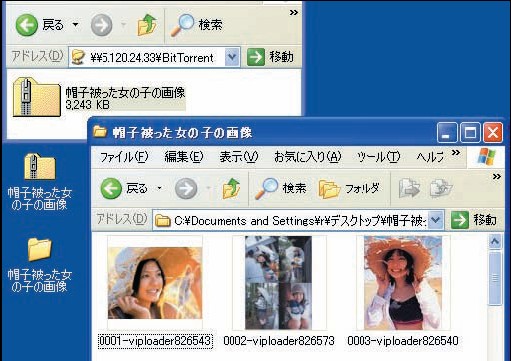Click the green Back arrow in BitTorrent window

[26, 25]
